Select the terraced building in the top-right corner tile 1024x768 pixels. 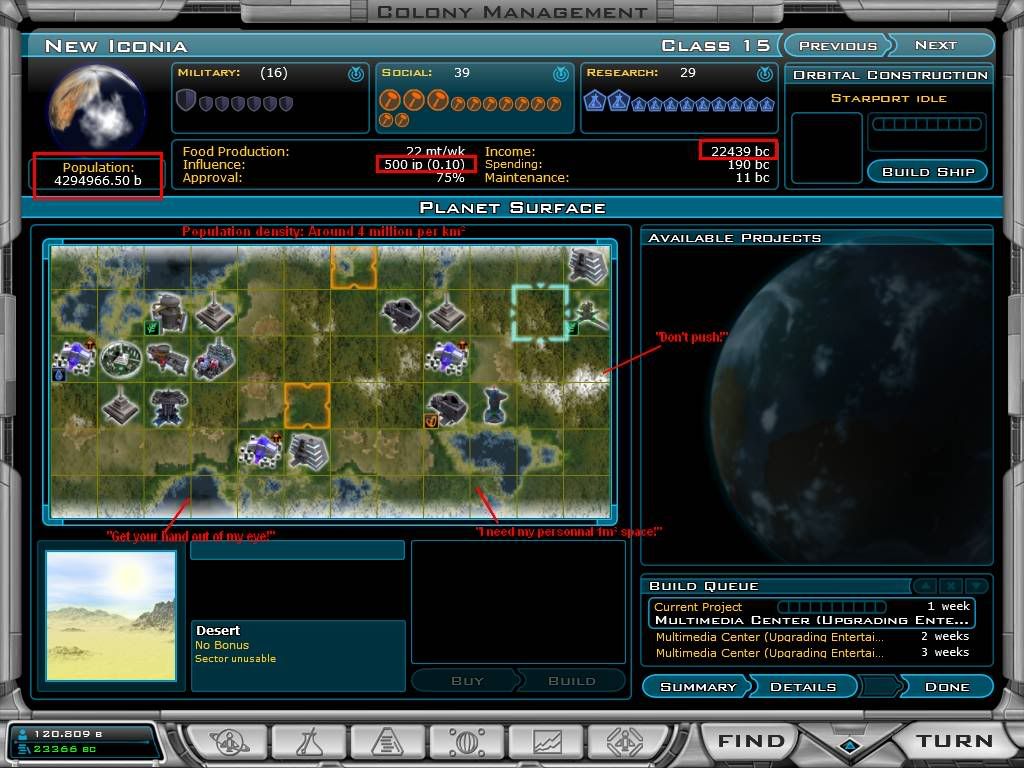pyautogui.click(x=588, y=266)
